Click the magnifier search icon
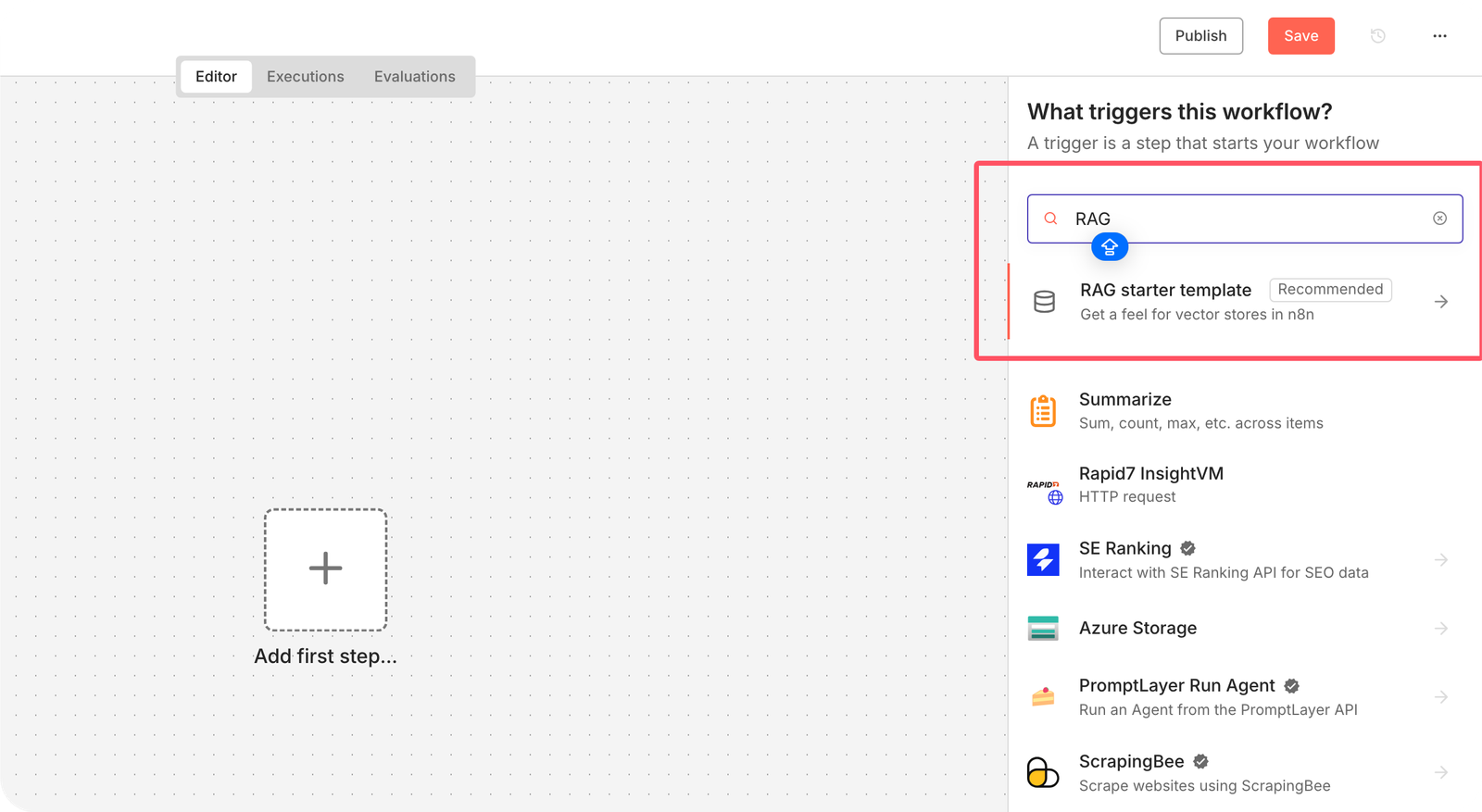The image size is (1482, 812). [1050, 219]
